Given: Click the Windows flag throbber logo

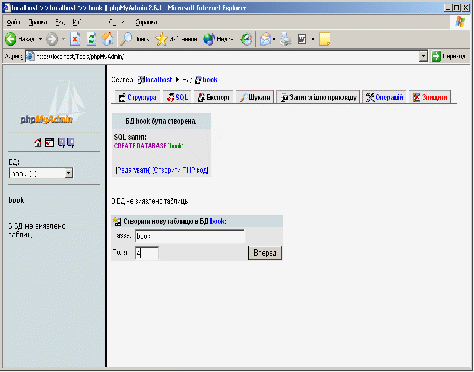Looking at the screenshot, I should pyautogui.click(x=461, y=22).
